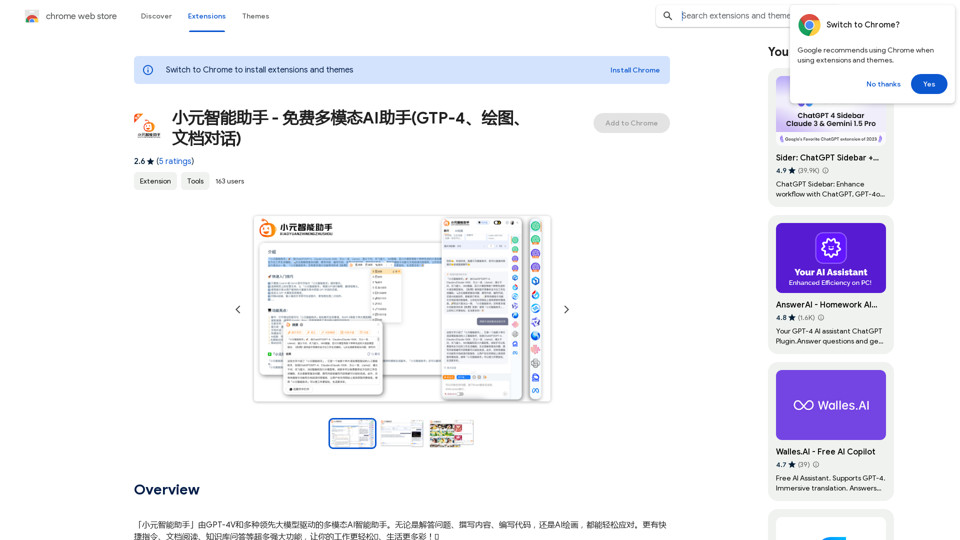960x540 pixels.
Task: Click the info icon beside the Walles.AI ratings
Action: click(x=816, y=465)
